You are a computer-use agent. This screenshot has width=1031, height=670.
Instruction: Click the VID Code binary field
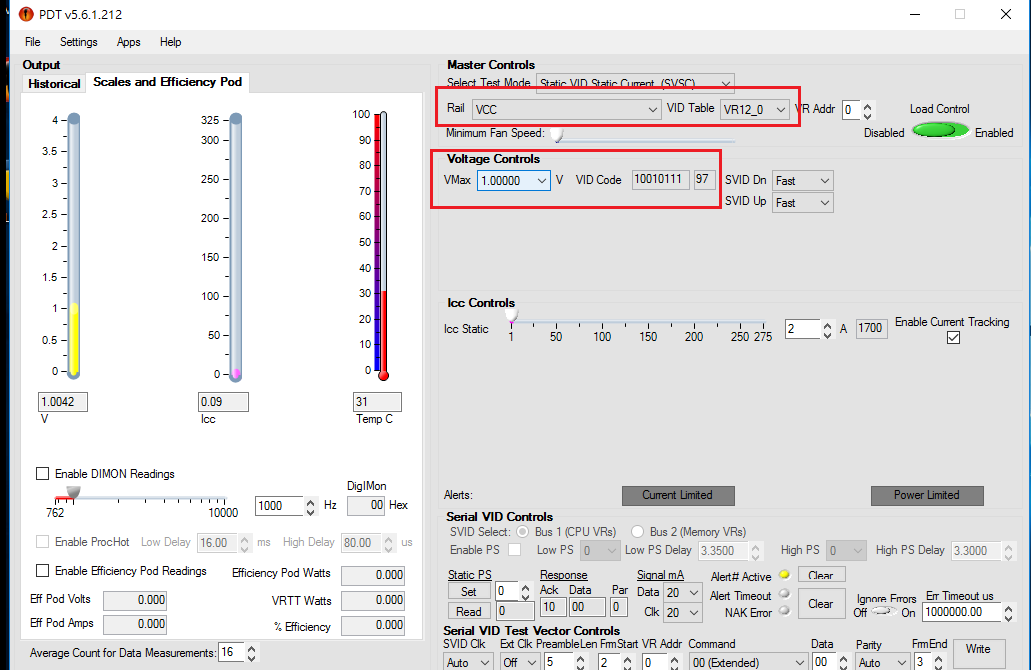[x=661, y=179]
